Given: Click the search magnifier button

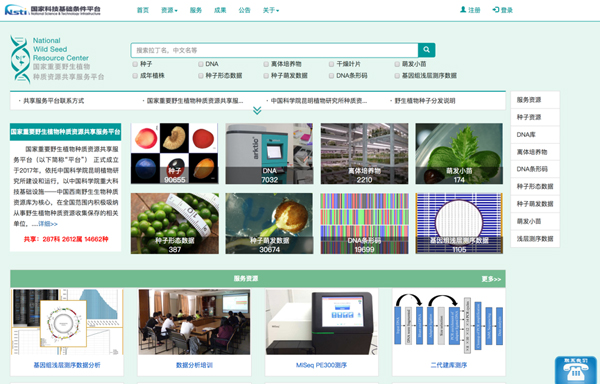Looking at the screenshot, I should (426, 50).
